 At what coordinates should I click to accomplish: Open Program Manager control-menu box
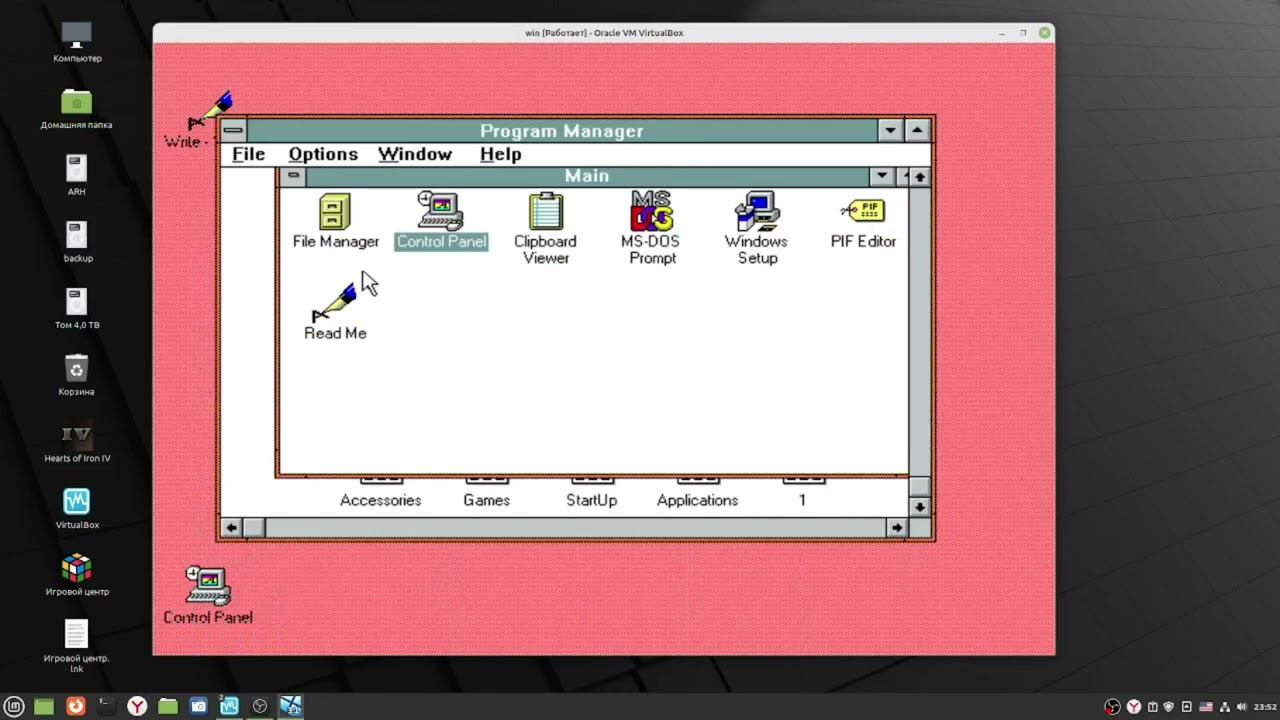tap(233, 130)
